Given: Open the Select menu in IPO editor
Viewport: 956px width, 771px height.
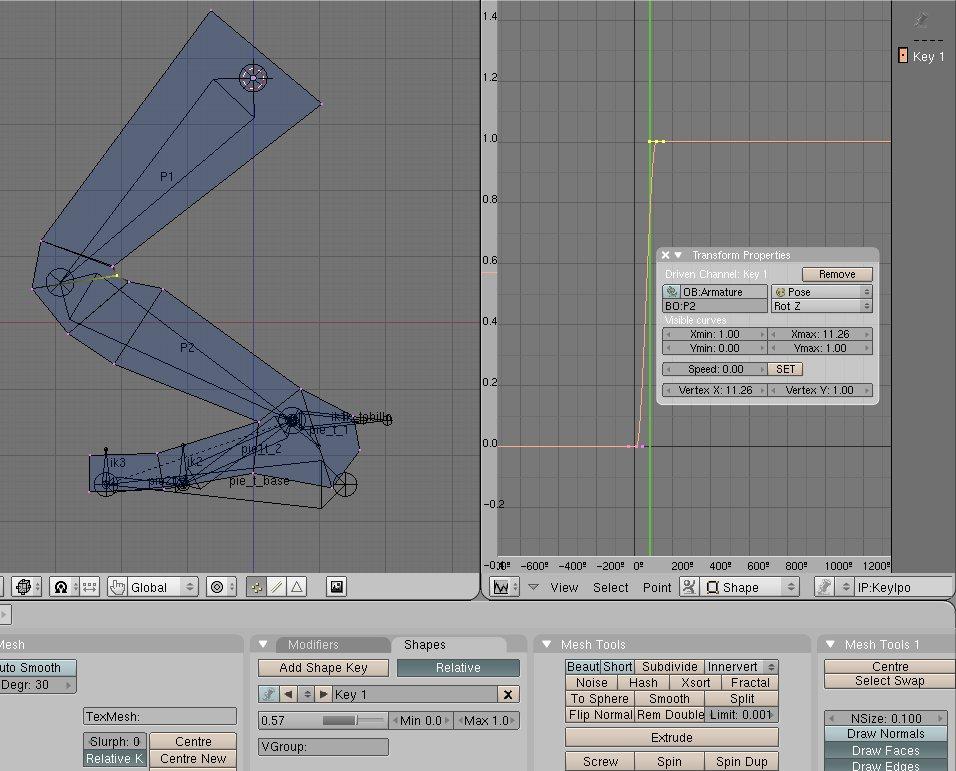Looking at the screenshot, I should pos(610,588).
